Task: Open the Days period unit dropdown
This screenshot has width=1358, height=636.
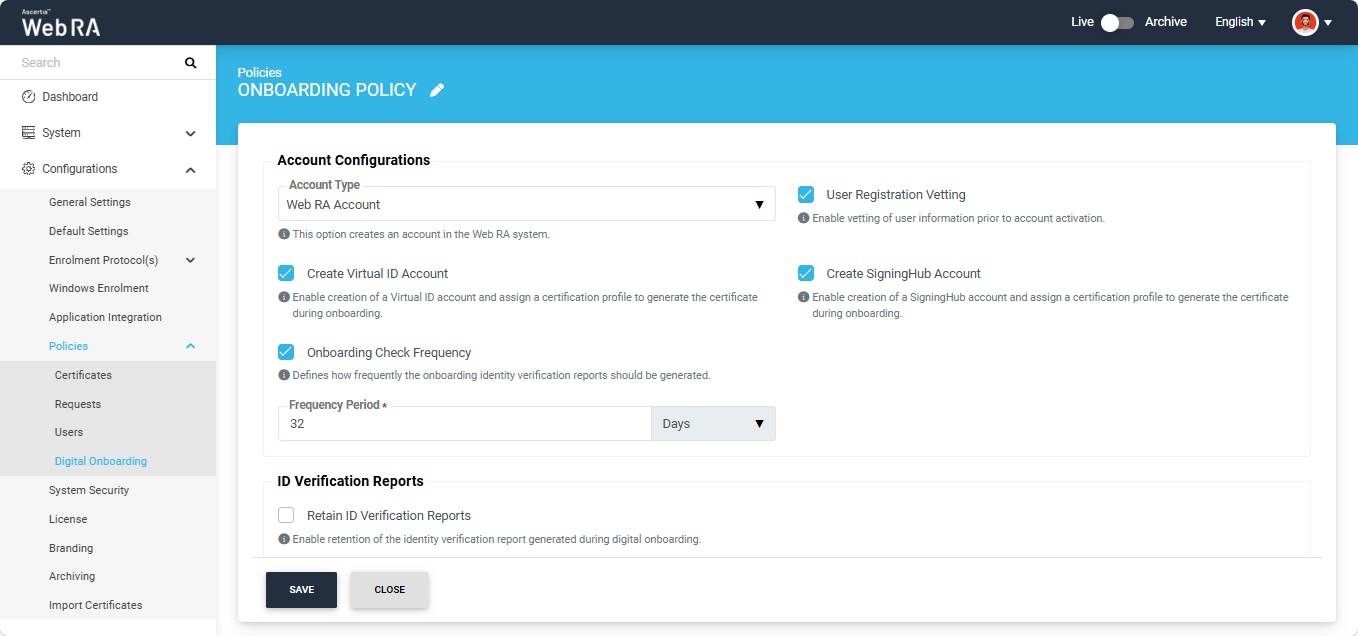Action: pos(713,424)
